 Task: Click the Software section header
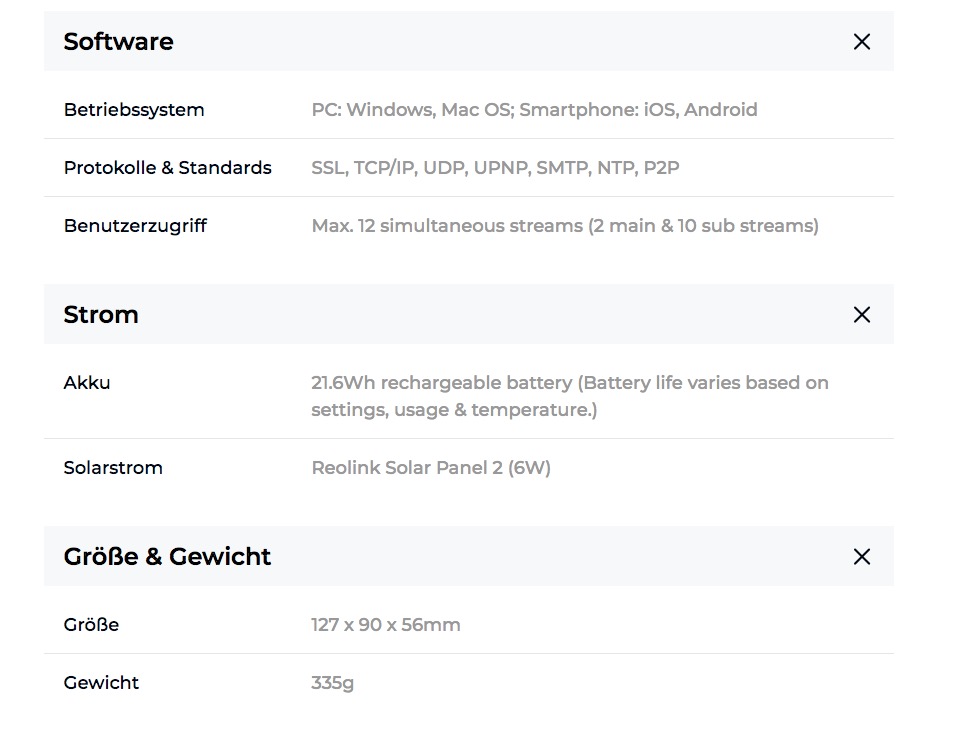tap(119, 42)
